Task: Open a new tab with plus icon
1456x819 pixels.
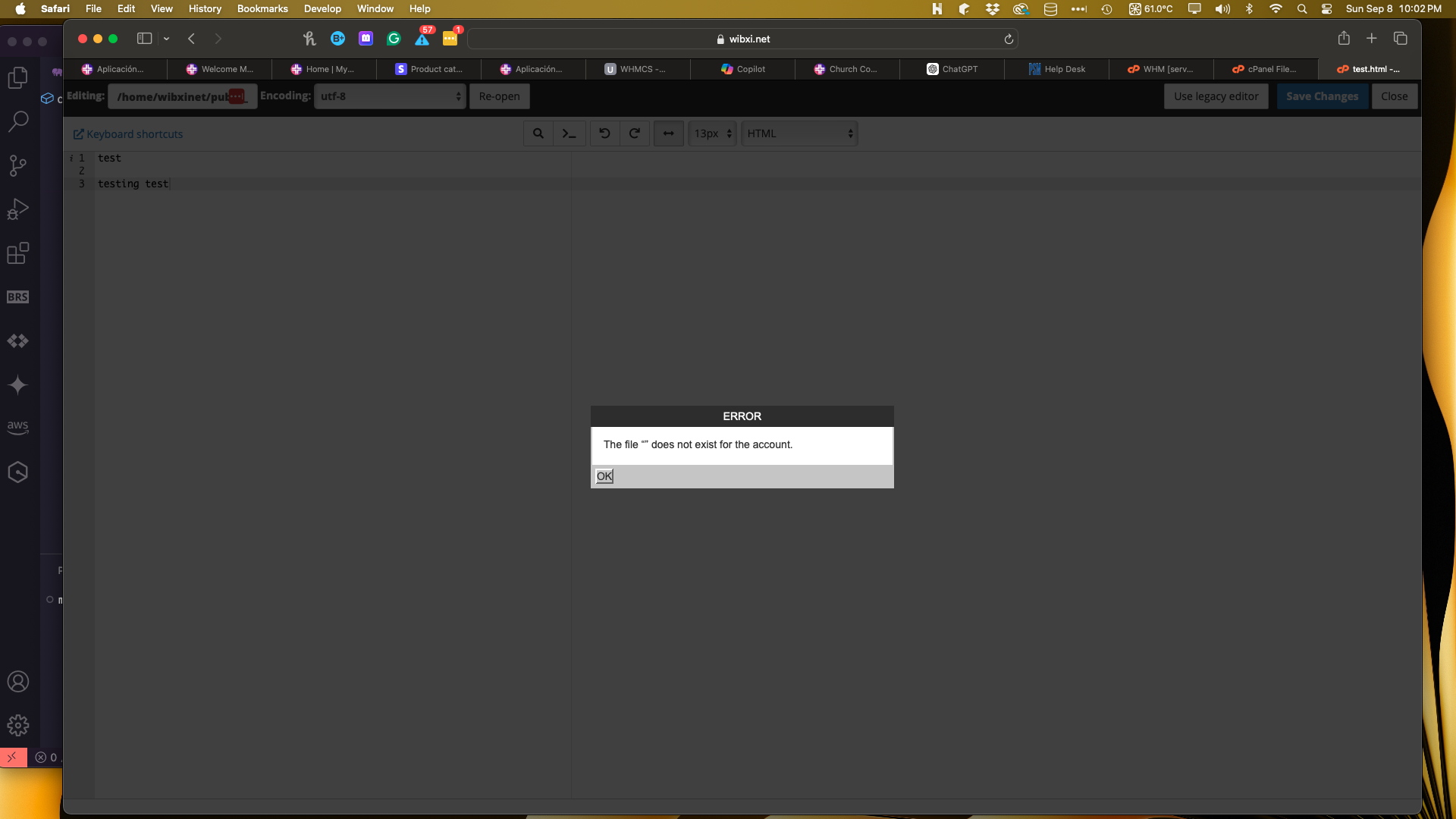Action: click(1371, 38)
